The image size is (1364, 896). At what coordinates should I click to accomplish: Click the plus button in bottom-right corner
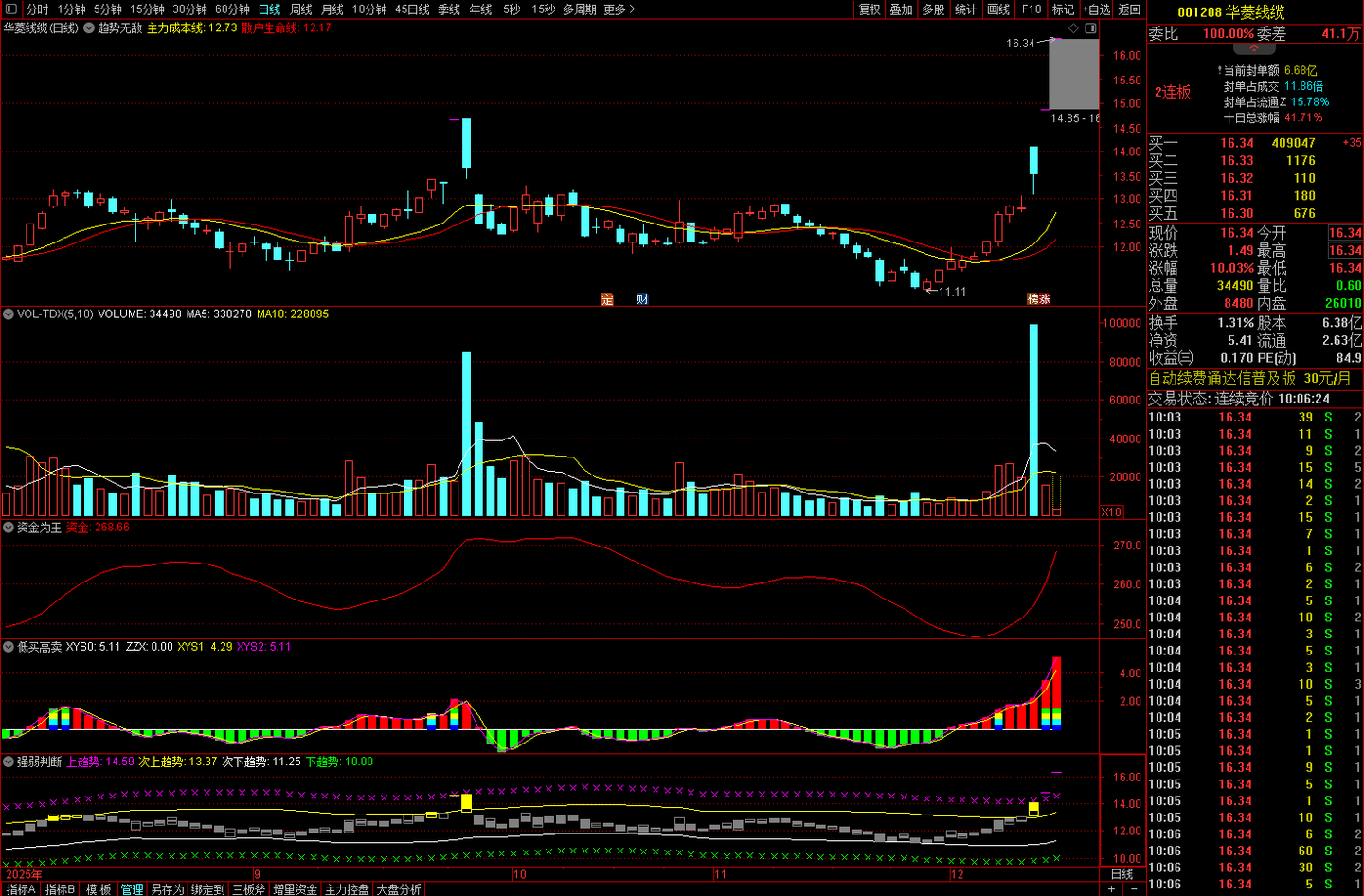pyautogui.click(x=1111, y=889)
